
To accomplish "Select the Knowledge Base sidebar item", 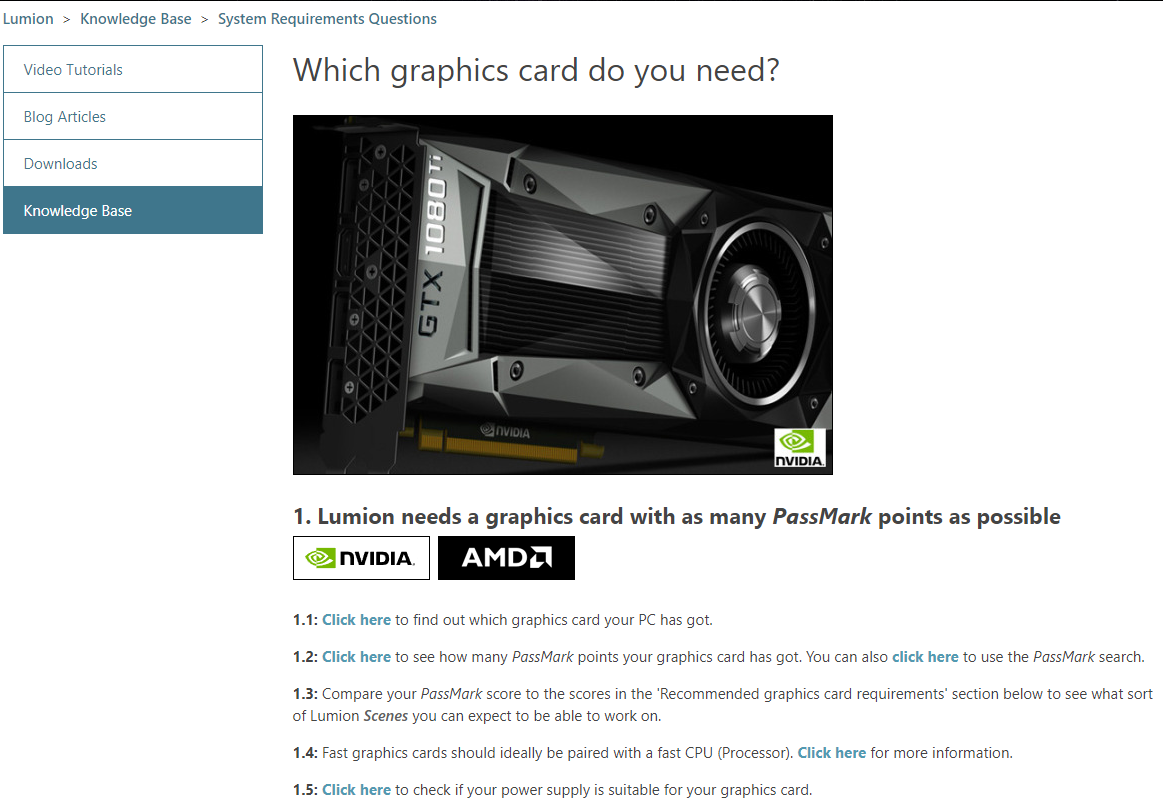I will [x=133, y=211].
